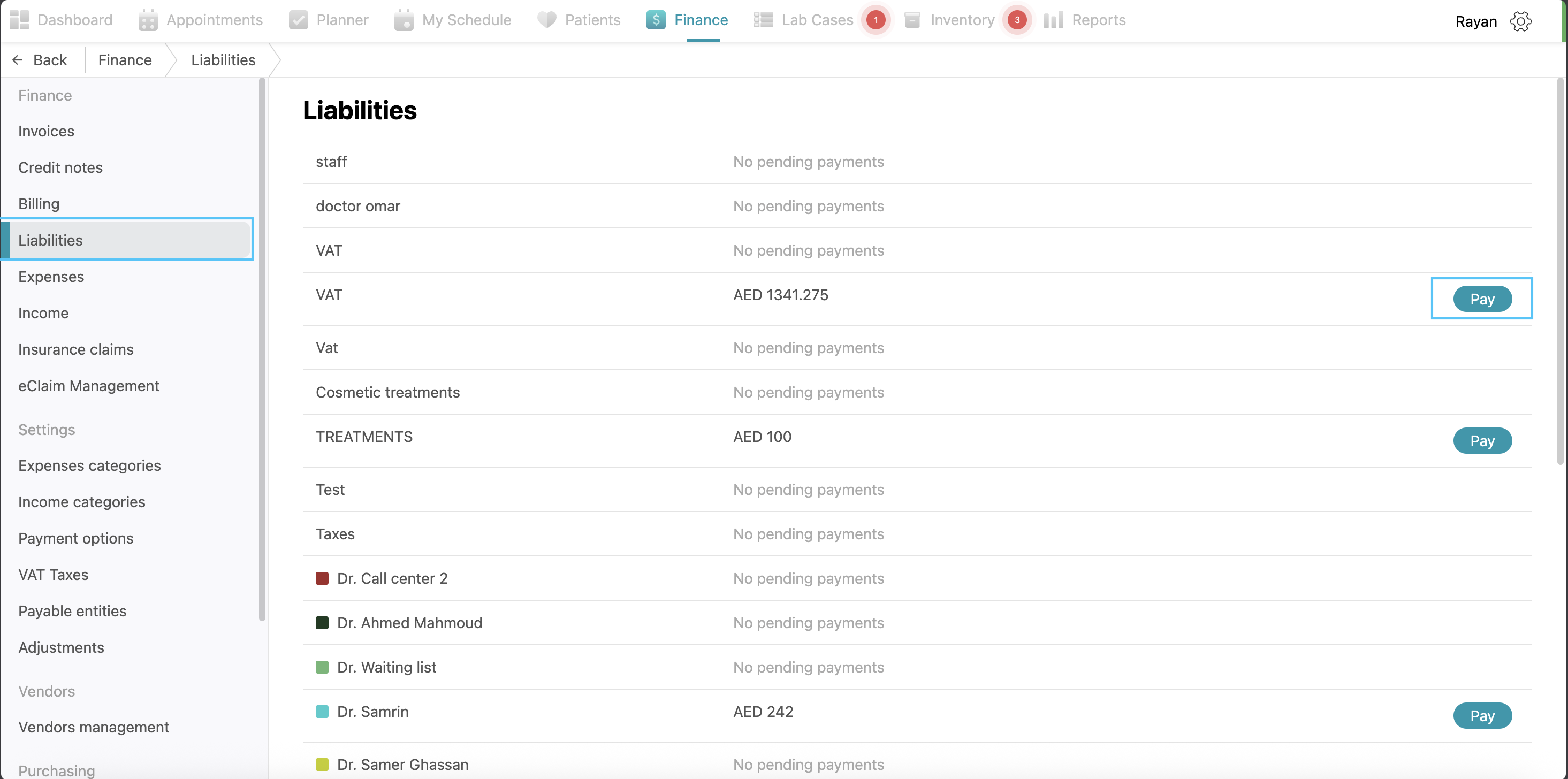Click the Finance breadcrumb link
Image resolution: width=1568 pixels, height=779 pixels.
125,59
